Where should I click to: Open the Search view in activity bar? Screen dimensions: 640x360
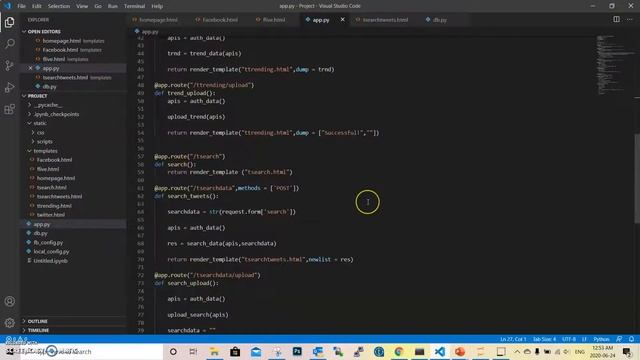click(x=10, y=44)
